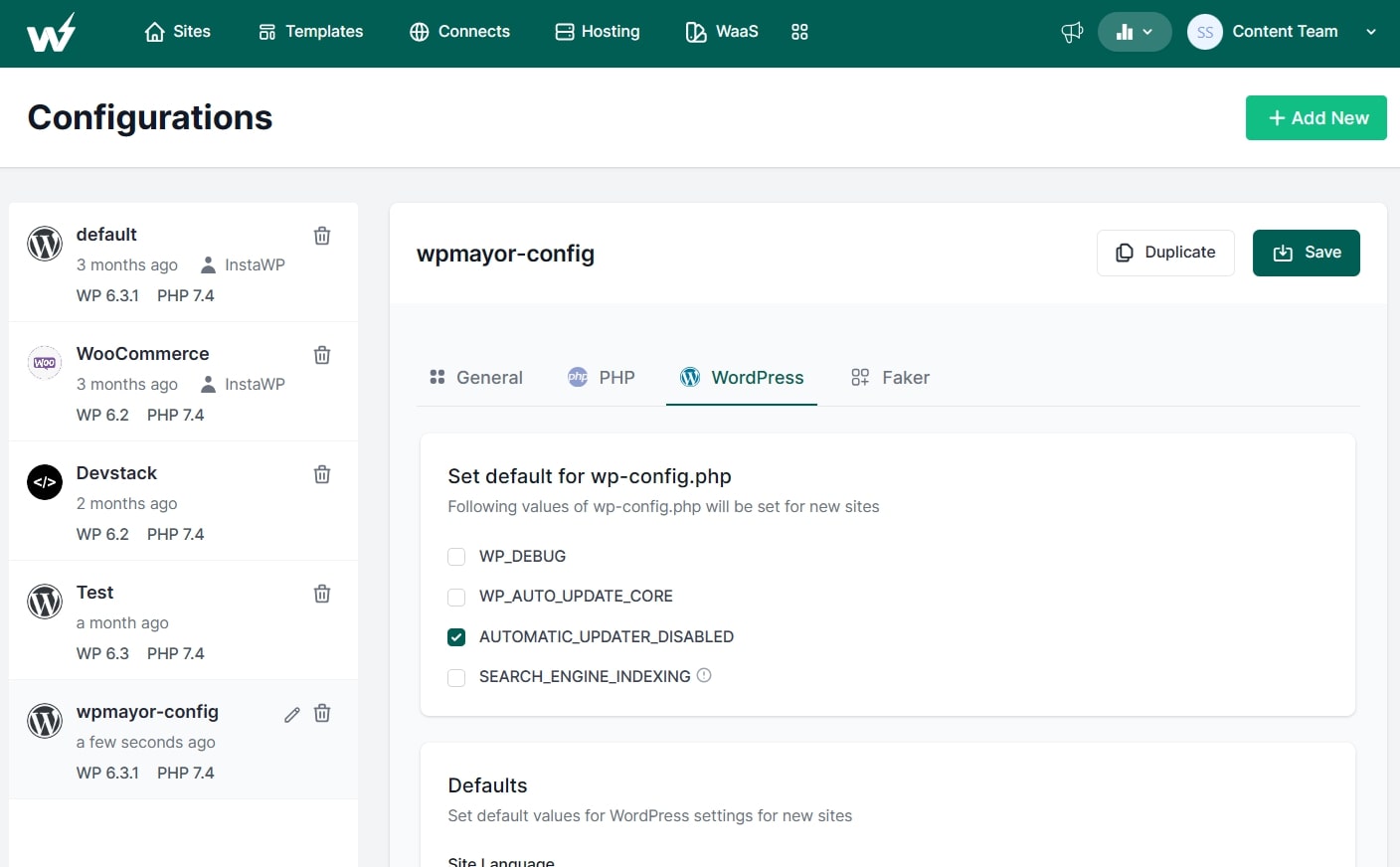Click the Defaults section heading
1400x867 pixels.
(x=487, y=785)
